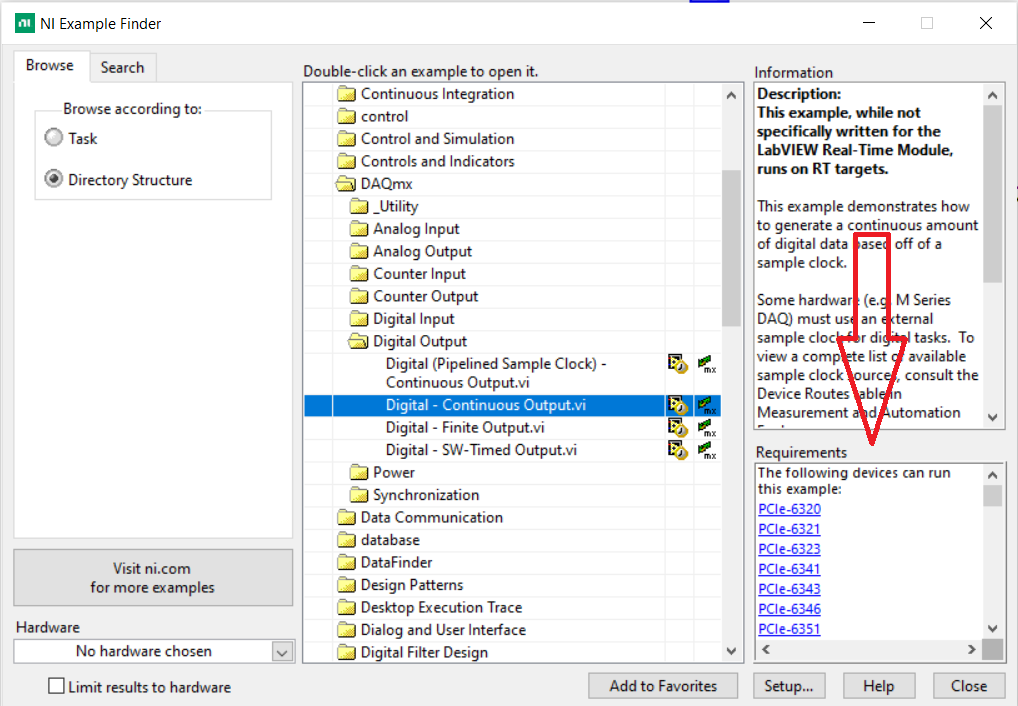Click the _Utility folder icon
The height and width of the screenshot is (706, 1018).
click(359, 207)
